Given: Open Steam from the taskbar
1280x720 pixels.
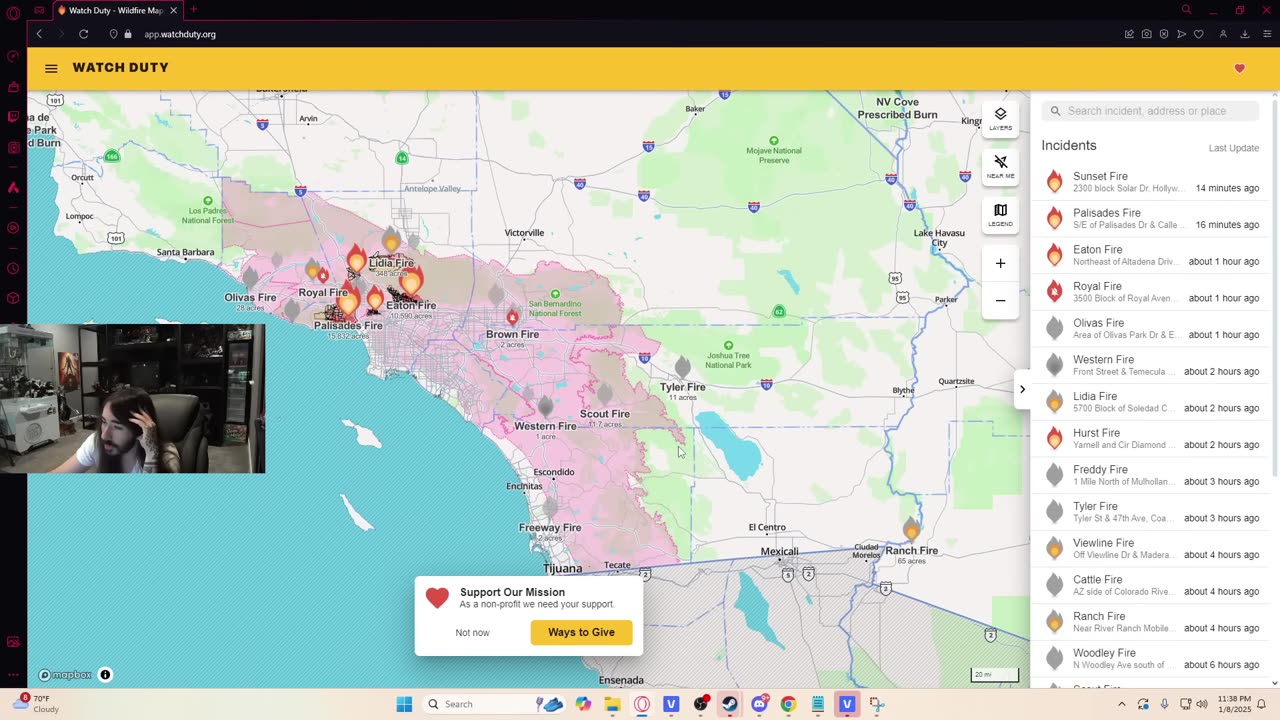Looking at the screenshot, I should point(730,704).
